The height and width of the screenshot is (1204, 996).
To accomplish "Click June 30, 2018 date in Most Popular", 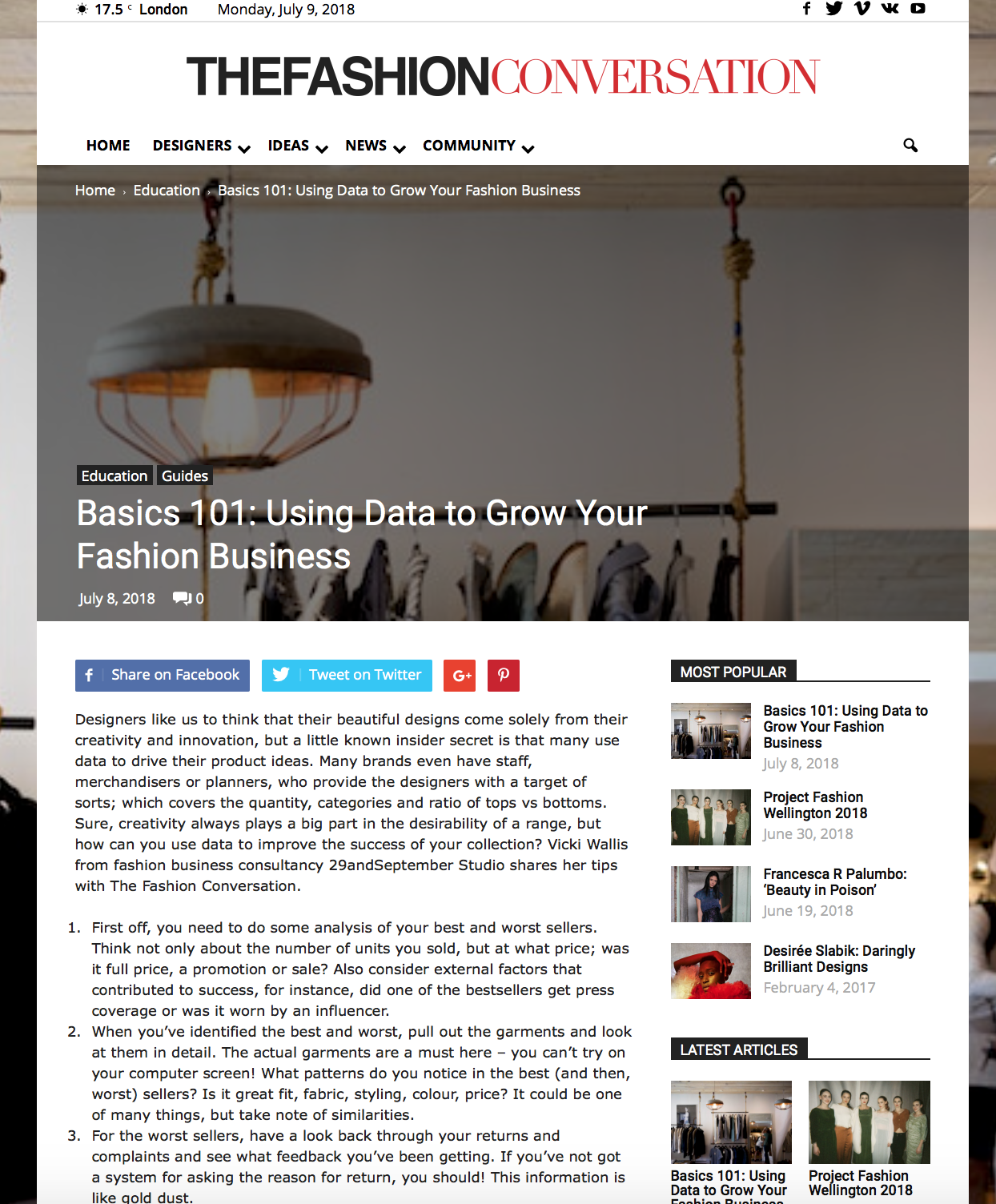I will click(808, 833).
